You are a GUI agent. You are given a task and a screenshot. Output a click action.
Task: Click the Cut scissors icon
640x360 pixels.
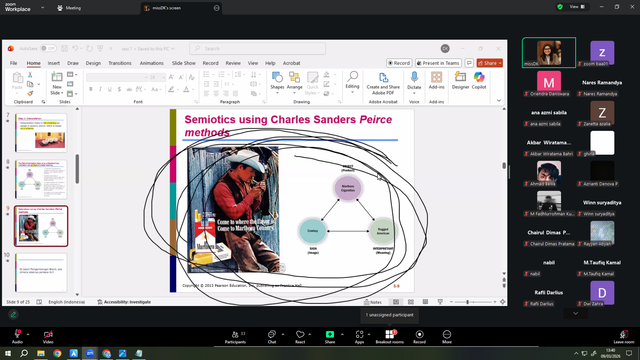[x=30, y=75]
